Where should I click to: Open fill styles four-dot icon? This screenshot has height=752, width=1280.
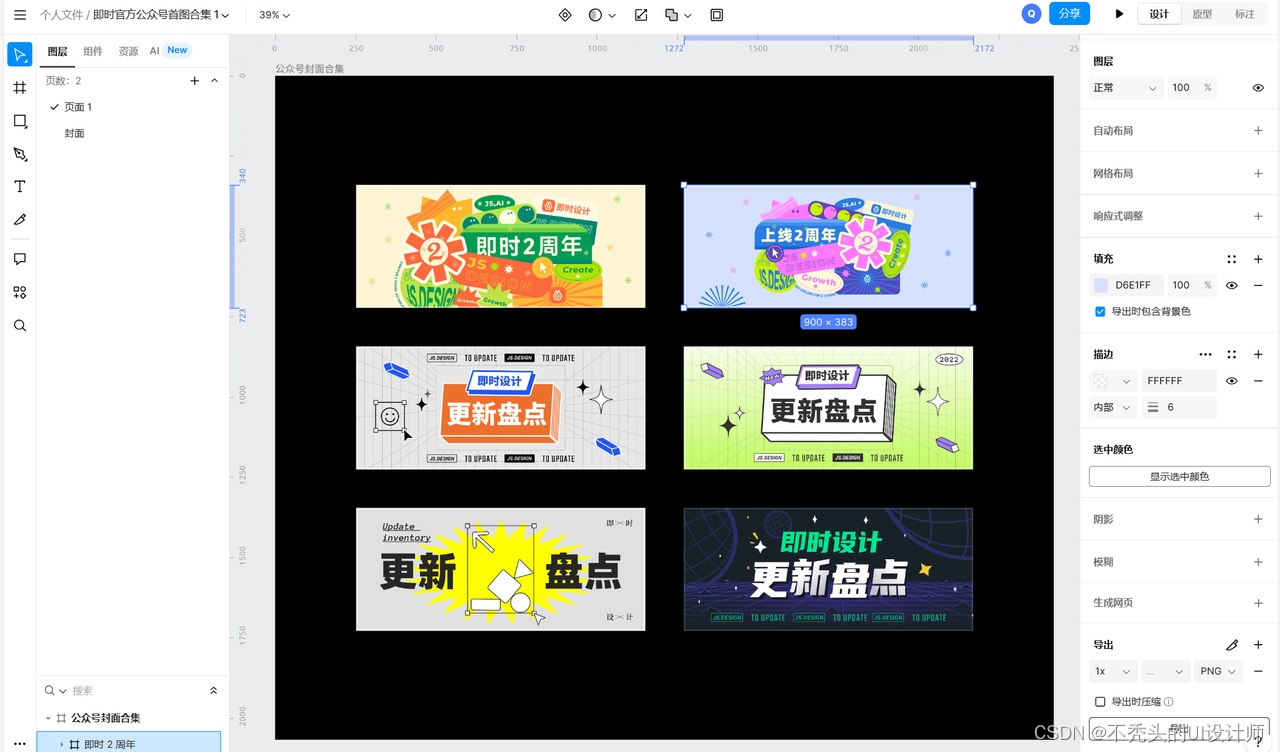(1232, 259)
